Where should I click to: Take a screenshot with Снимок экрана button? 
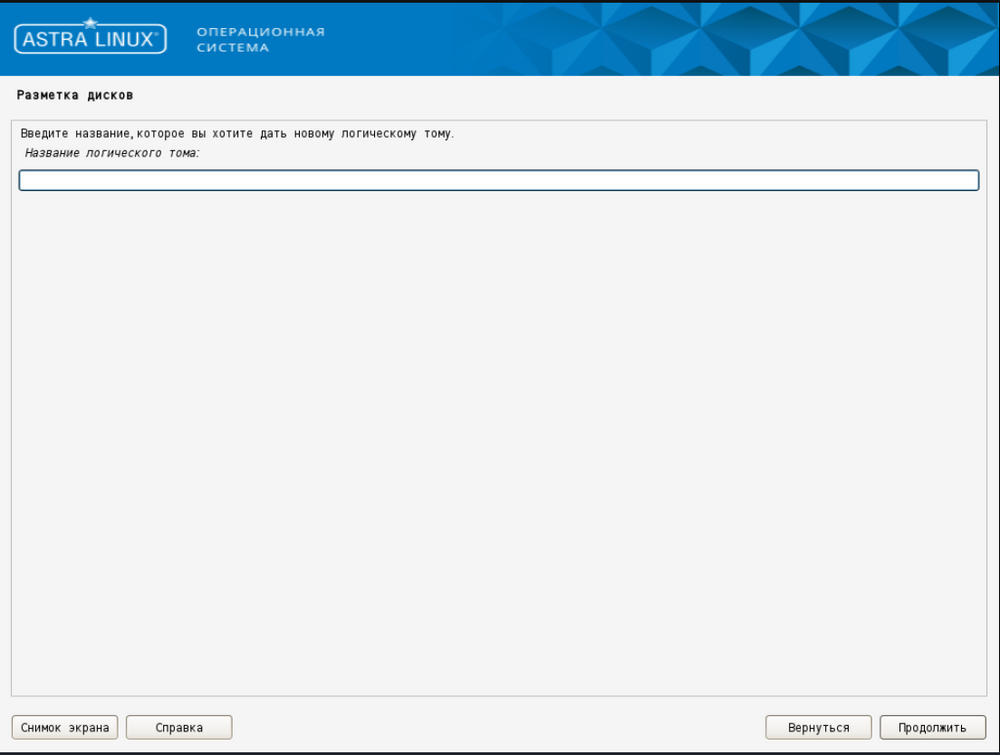[65, 727]
